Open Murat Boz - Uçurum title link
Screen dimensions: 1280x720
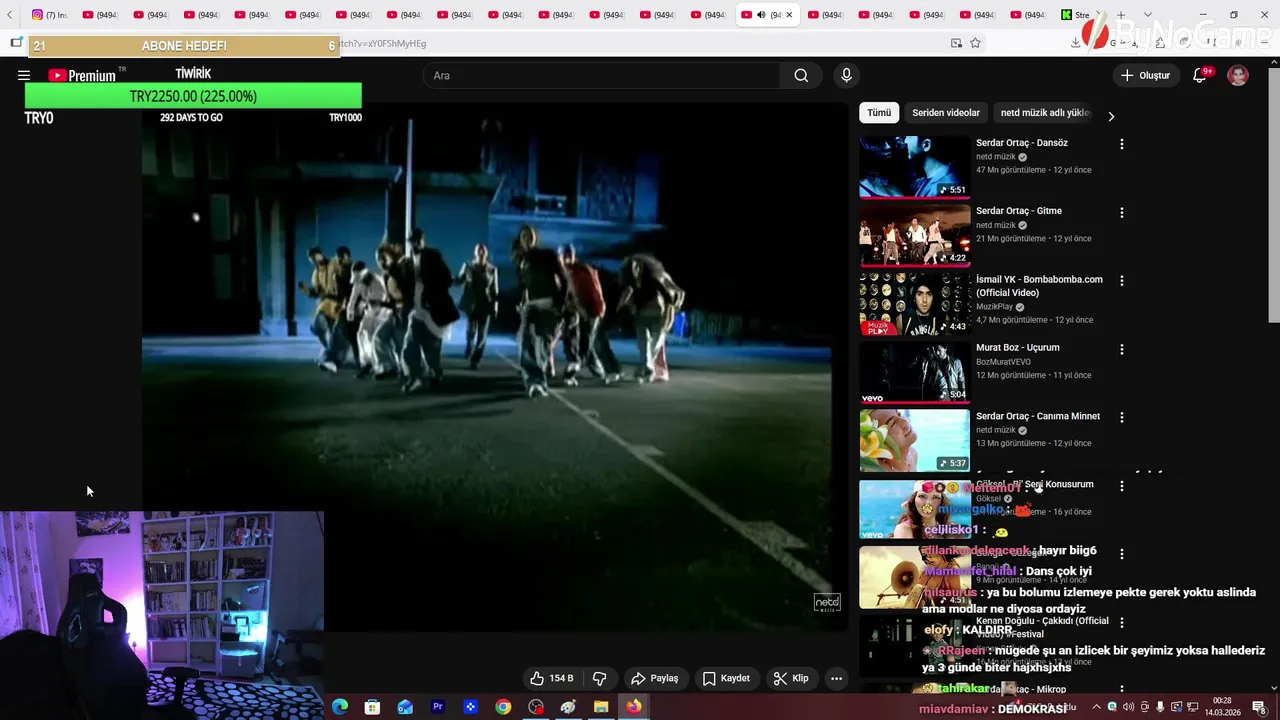[1018, 348]
